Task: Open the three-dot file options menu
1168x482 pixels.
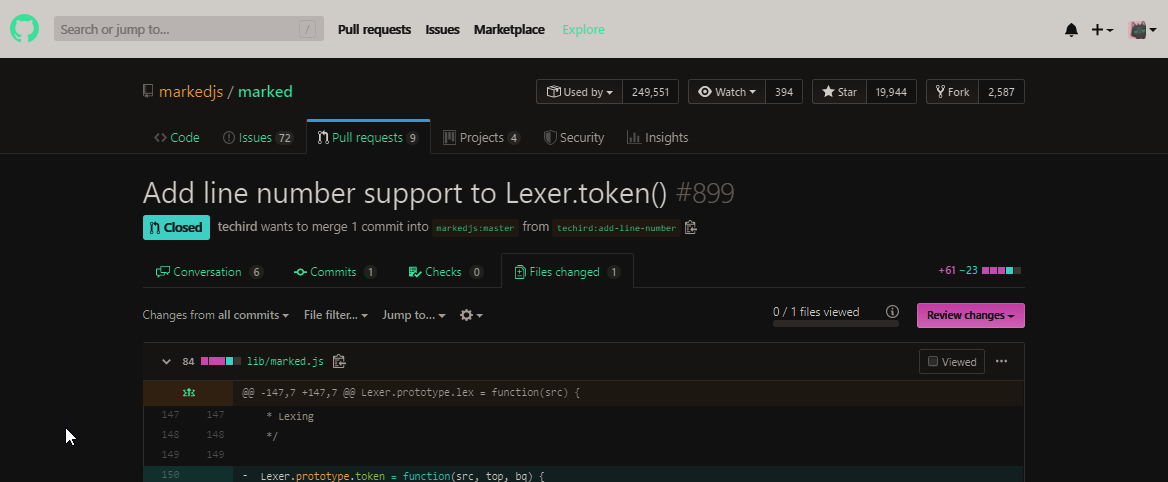Action: pos(1001,362)
